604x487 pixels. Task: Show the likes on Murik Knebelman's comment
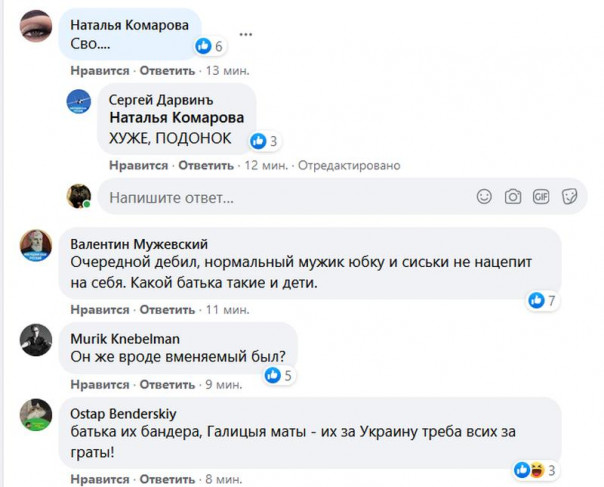278,376
